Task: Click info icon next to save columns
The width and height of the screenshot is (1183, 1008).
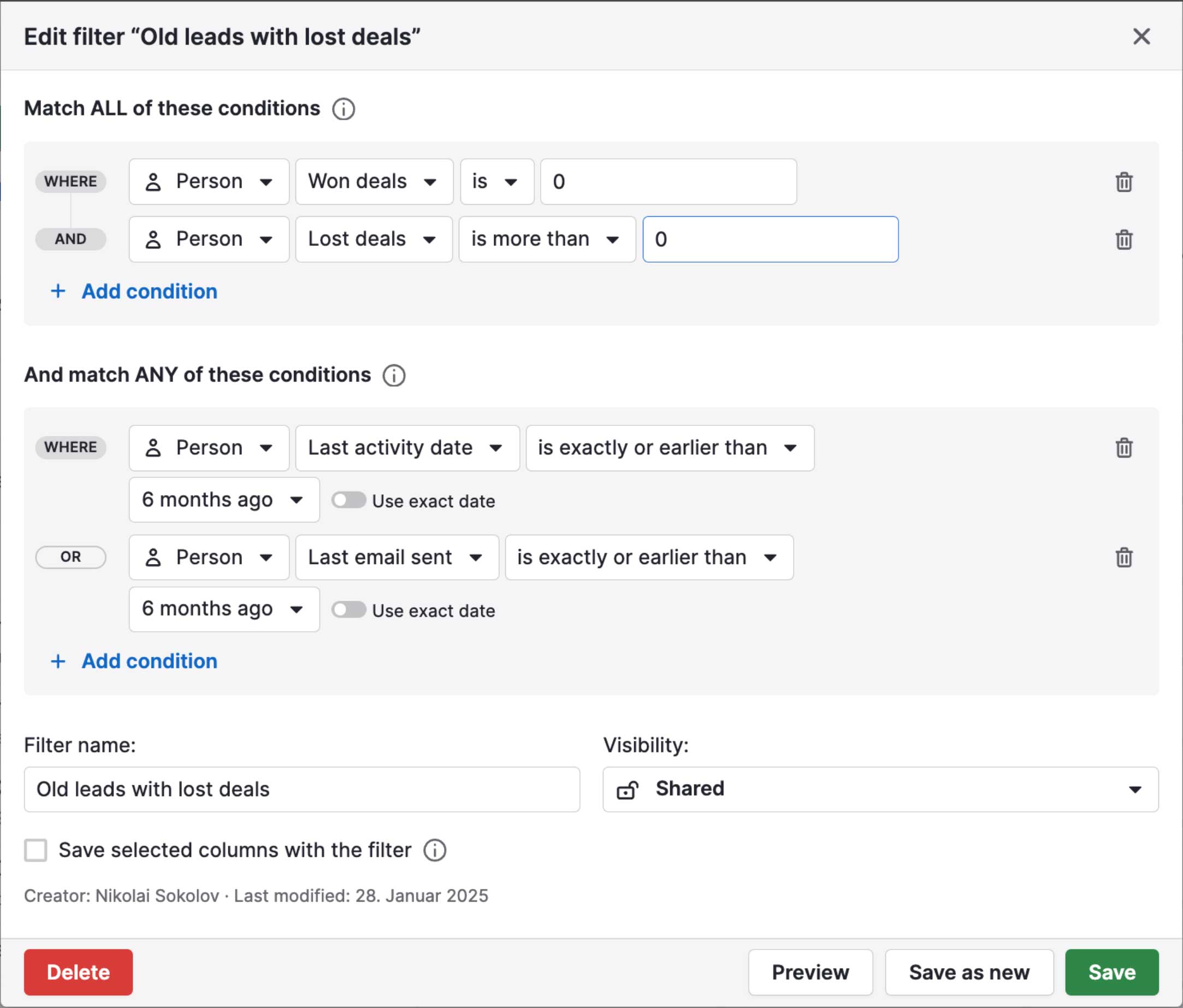Action: [435, 850]
